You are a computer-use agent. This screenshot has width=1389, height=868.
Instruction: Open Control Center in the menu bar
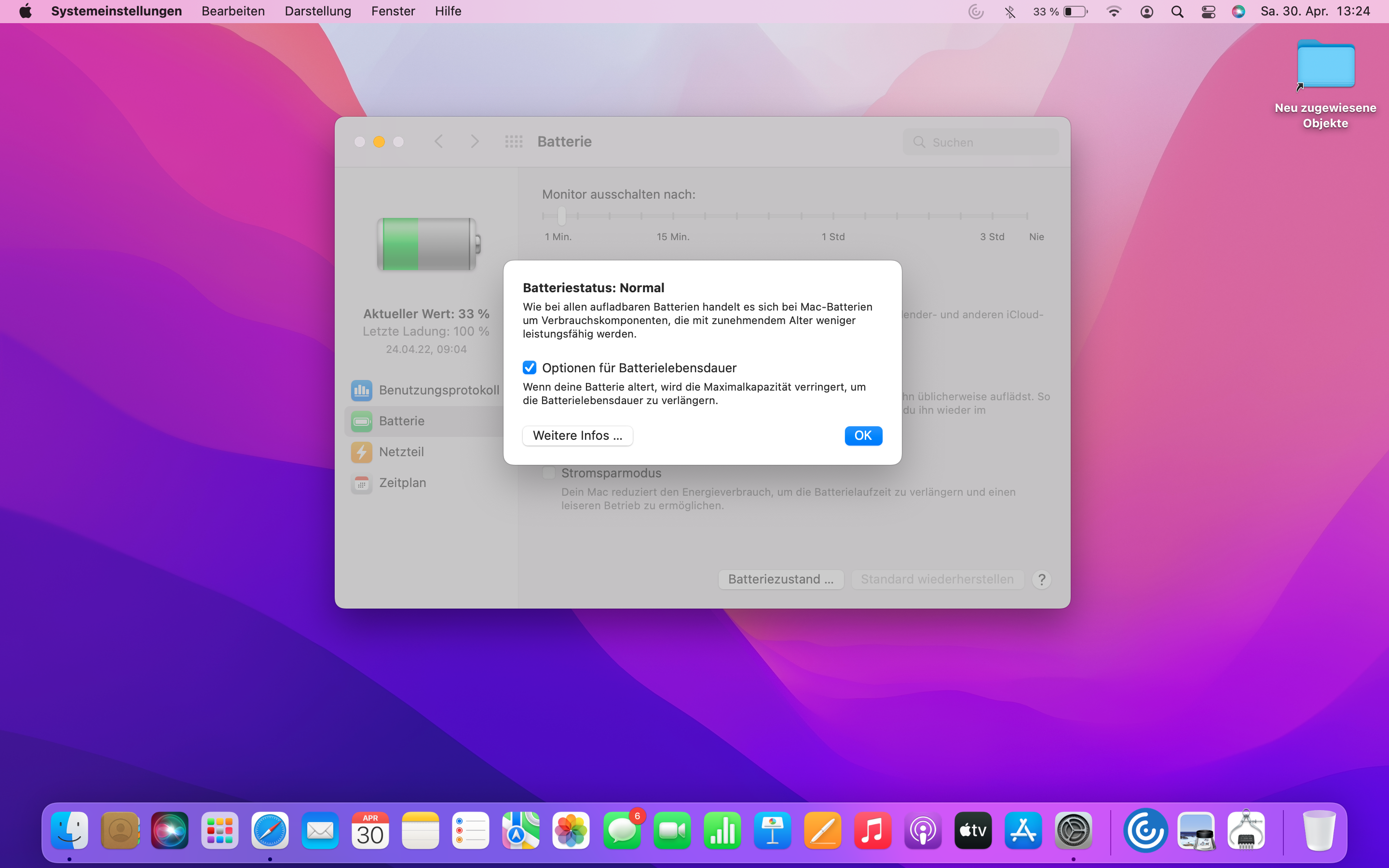pos(1208,12)
